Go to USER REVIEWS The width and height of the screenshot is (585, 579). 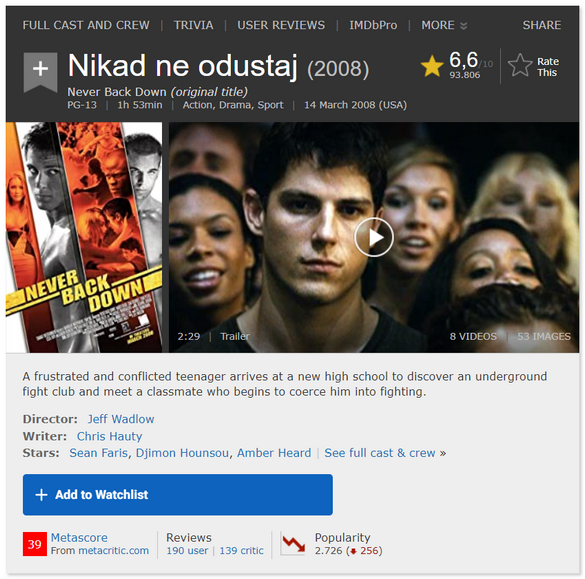[281, 25]
